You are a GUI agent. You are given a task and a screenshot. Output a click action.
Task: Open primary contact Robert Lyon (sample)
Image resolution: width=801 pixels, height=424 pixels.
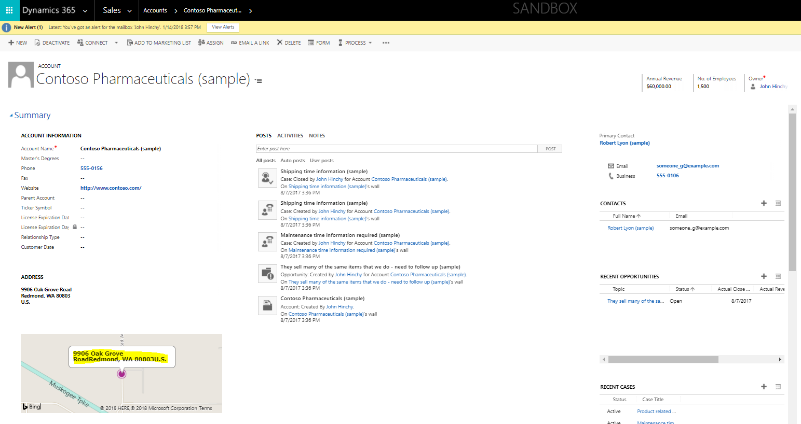(x=625, y=144)
